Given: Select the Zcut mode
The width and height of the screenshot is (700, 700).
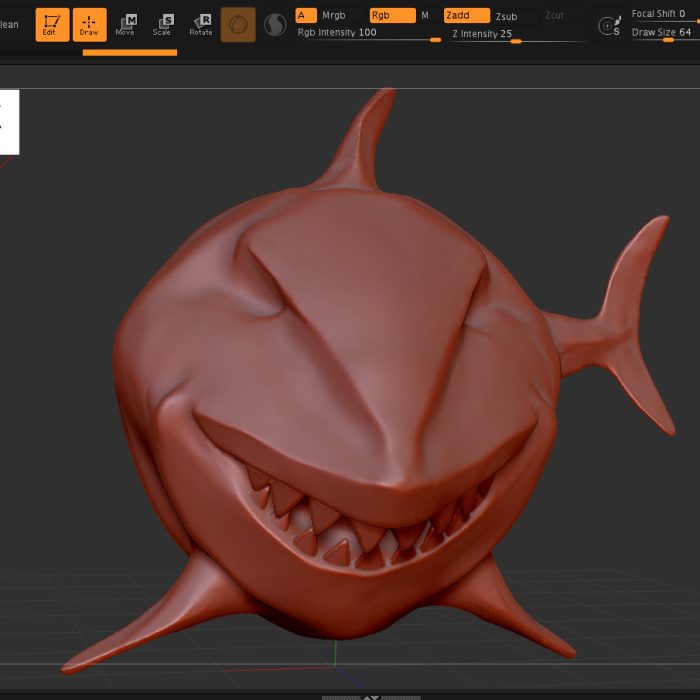Looking at the screenshot, I should click(x=554, y=16).
